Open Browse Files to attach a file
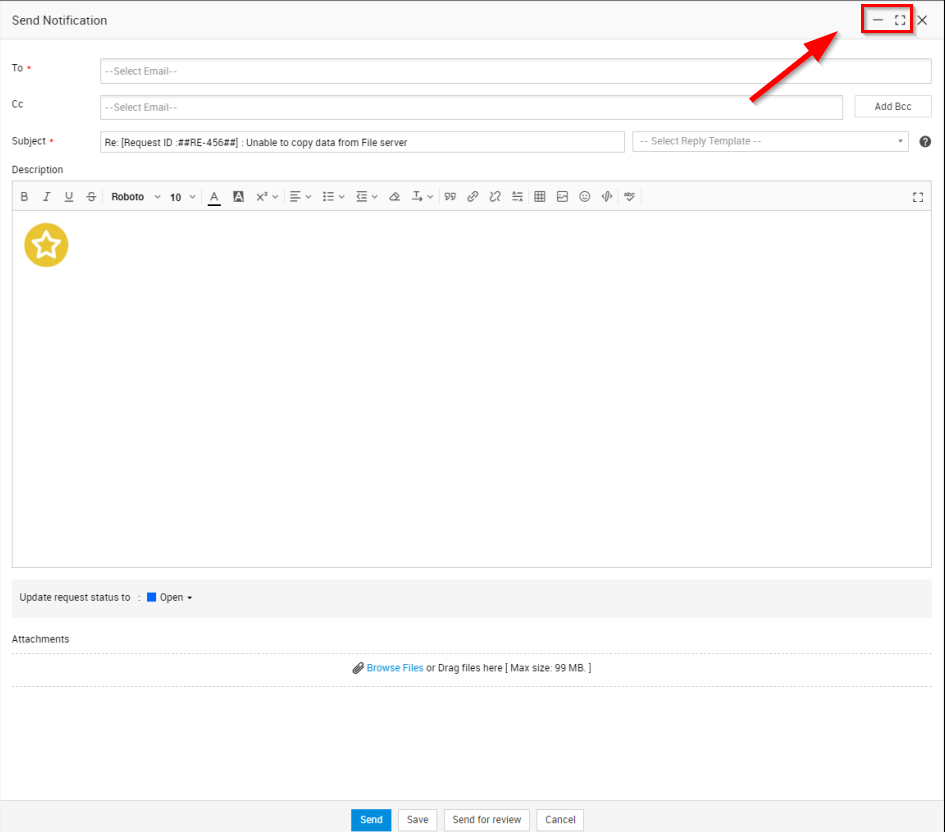The width and height of the screenshot is (946, 832). click(x=394, y=667)
